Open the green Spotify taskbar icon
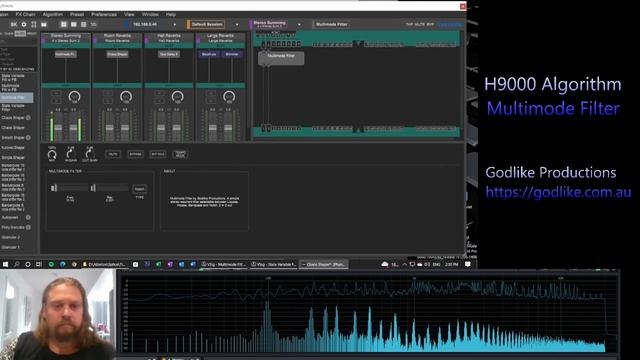The width and height of the screenshot is (640, 360). pyautogui.click(x=51, y=264)
